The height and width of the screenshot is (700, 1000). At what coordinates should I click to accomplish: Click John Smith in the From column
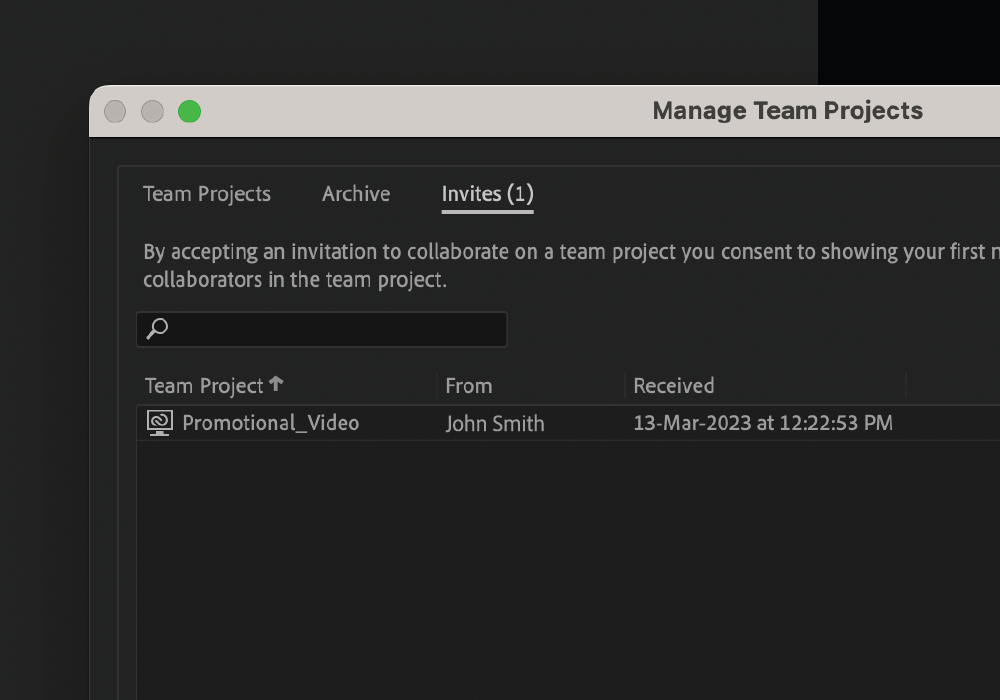pos(495,424)
